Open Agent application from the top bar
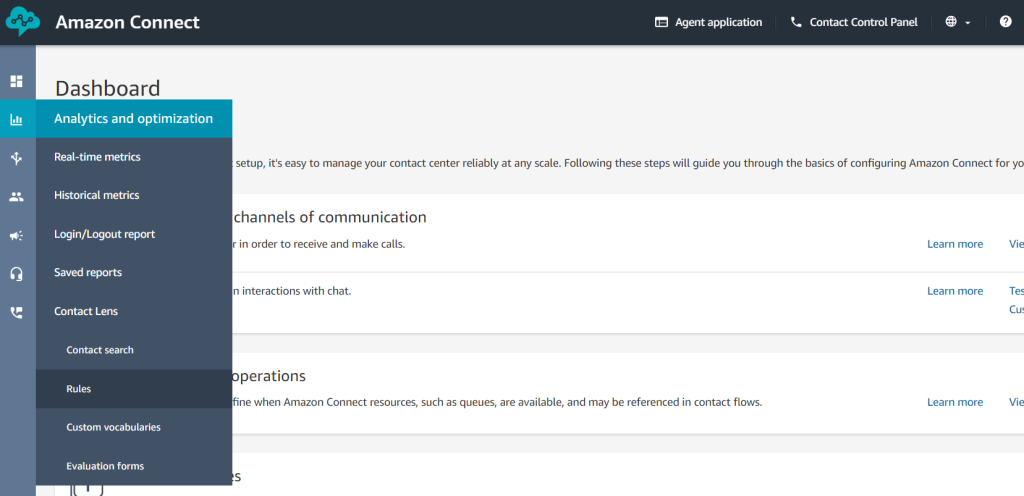Screen dimensions: 1024x496 [708, 22]
